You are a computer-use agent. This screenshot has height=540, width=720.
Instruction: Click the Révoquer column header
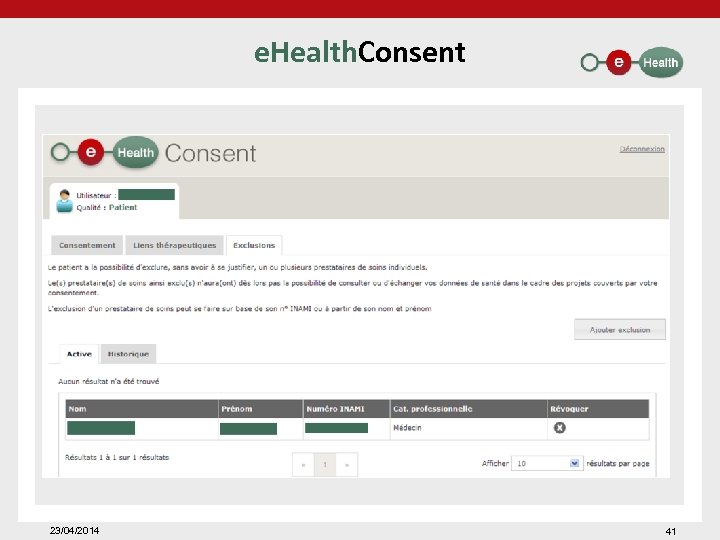(598, 409)
